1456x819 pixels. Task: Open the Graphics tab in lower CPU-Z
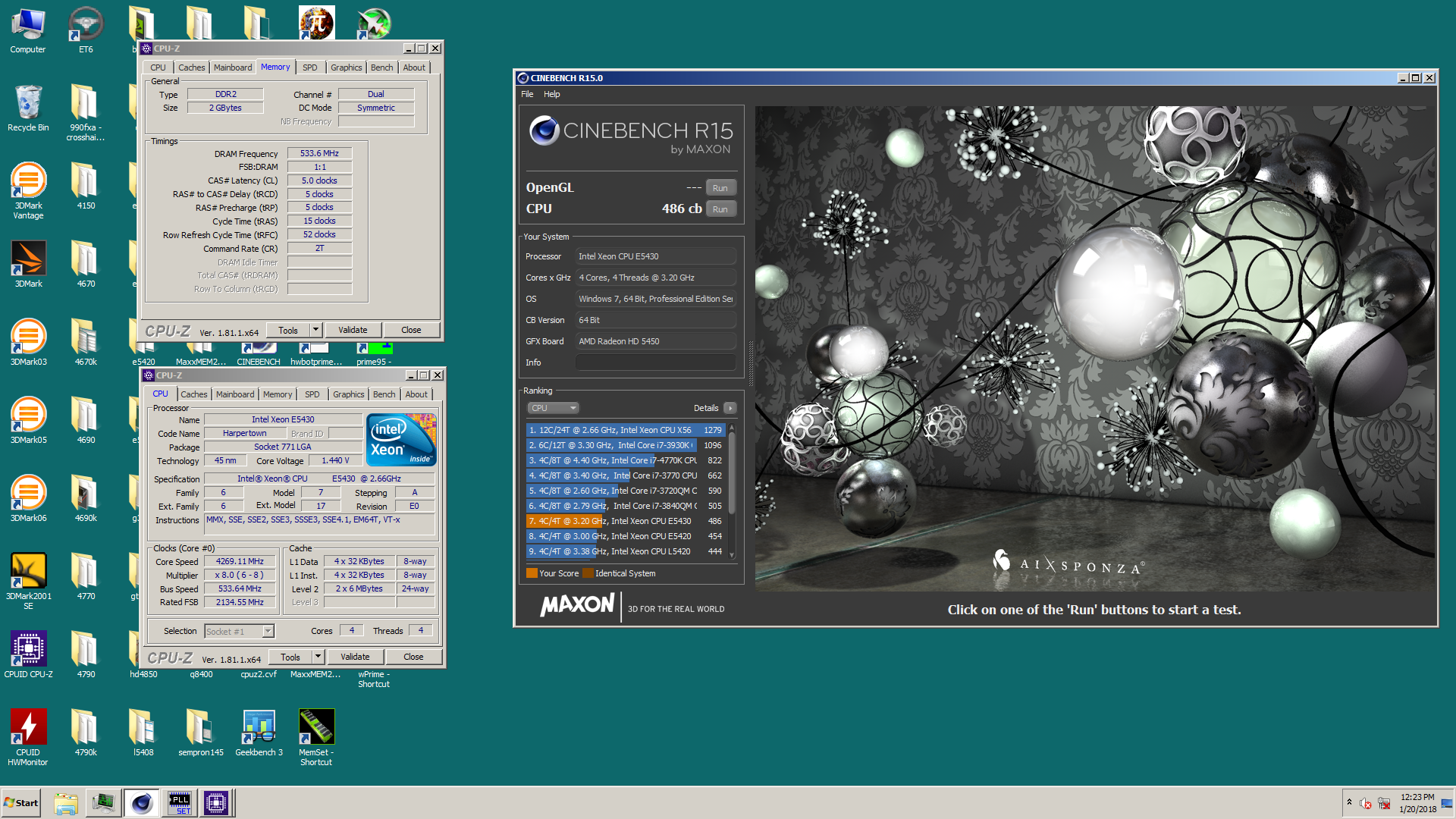(x=348, y=394)
